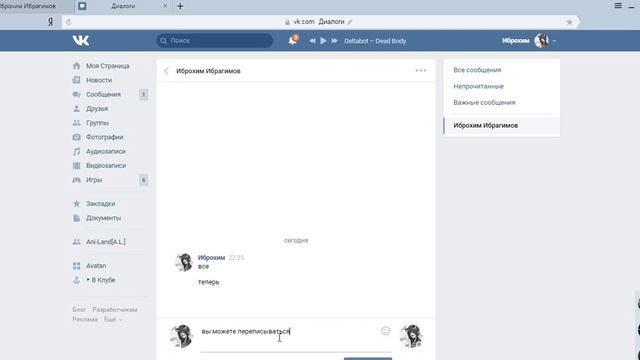Open the Разработчикам footer link

tap(115, 310)
